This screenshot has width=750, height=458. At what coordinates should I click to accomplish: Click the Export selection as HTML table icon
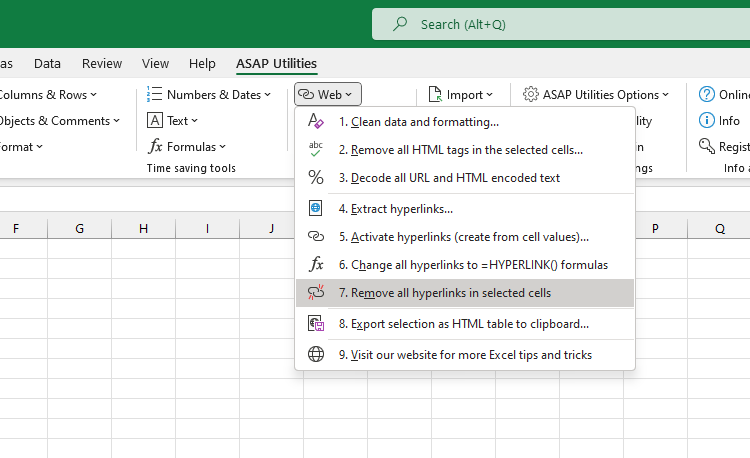click(316, 324)
